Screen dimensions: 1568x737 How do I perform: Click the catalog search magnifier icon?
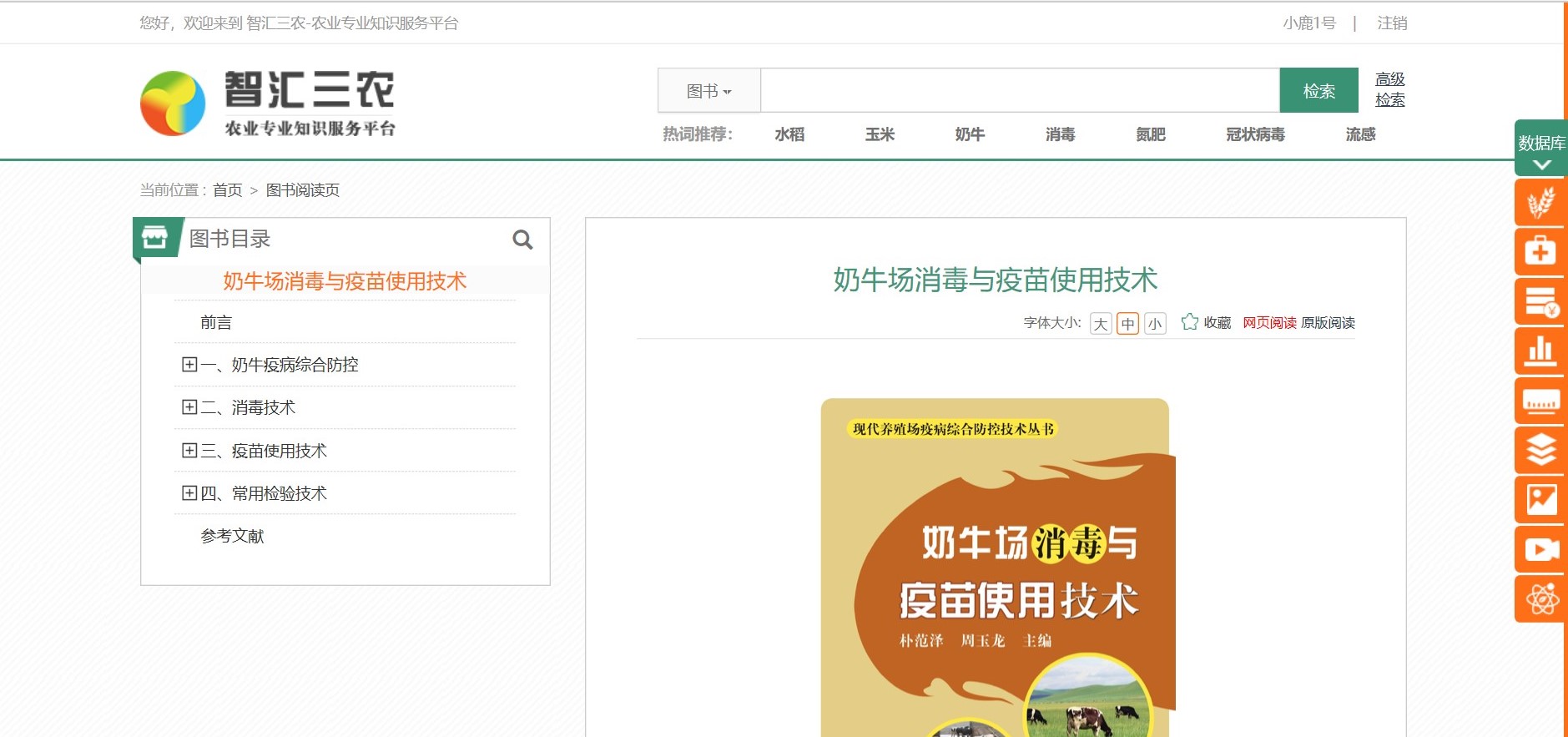pyautogui.click(x=522, y=240)
